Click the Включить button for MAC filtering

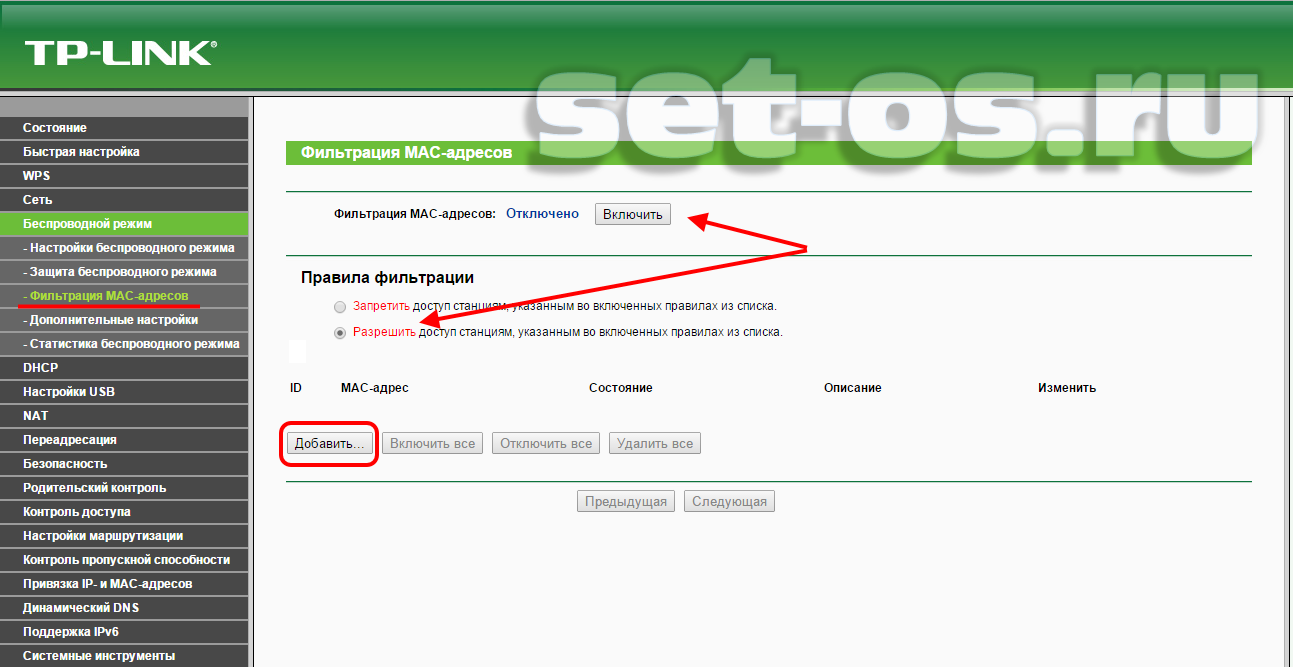[633, 214]
